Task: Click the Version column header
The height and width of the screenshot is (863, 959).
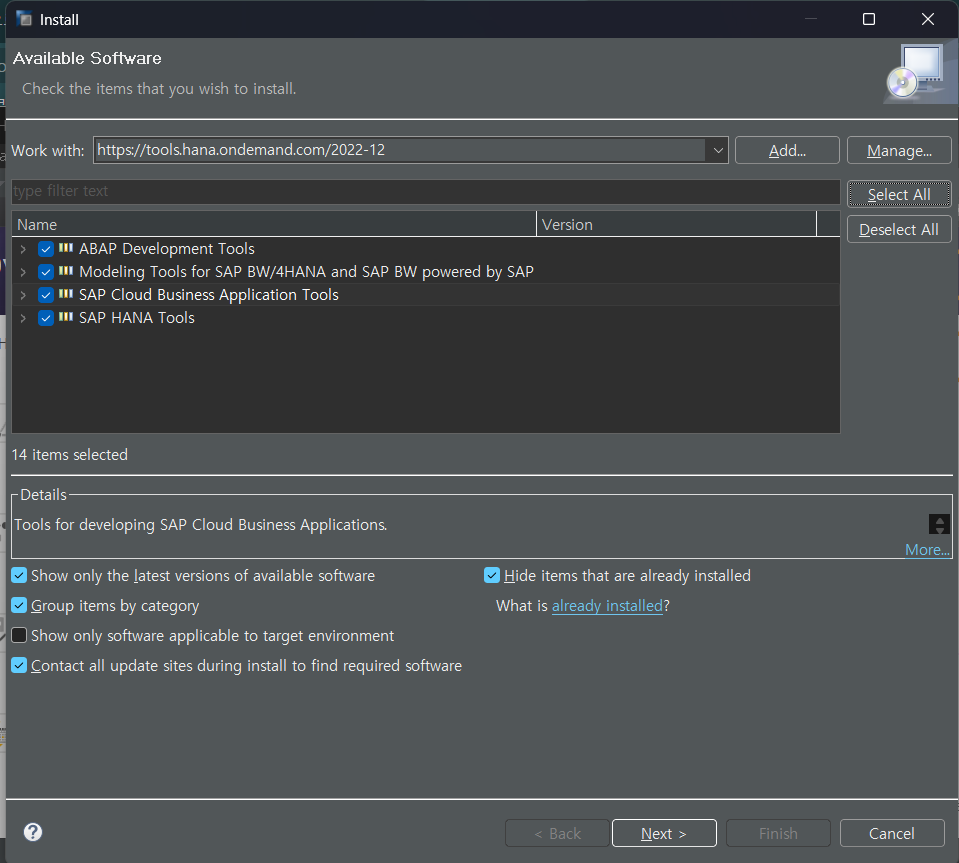Action: tap(676, 224)
